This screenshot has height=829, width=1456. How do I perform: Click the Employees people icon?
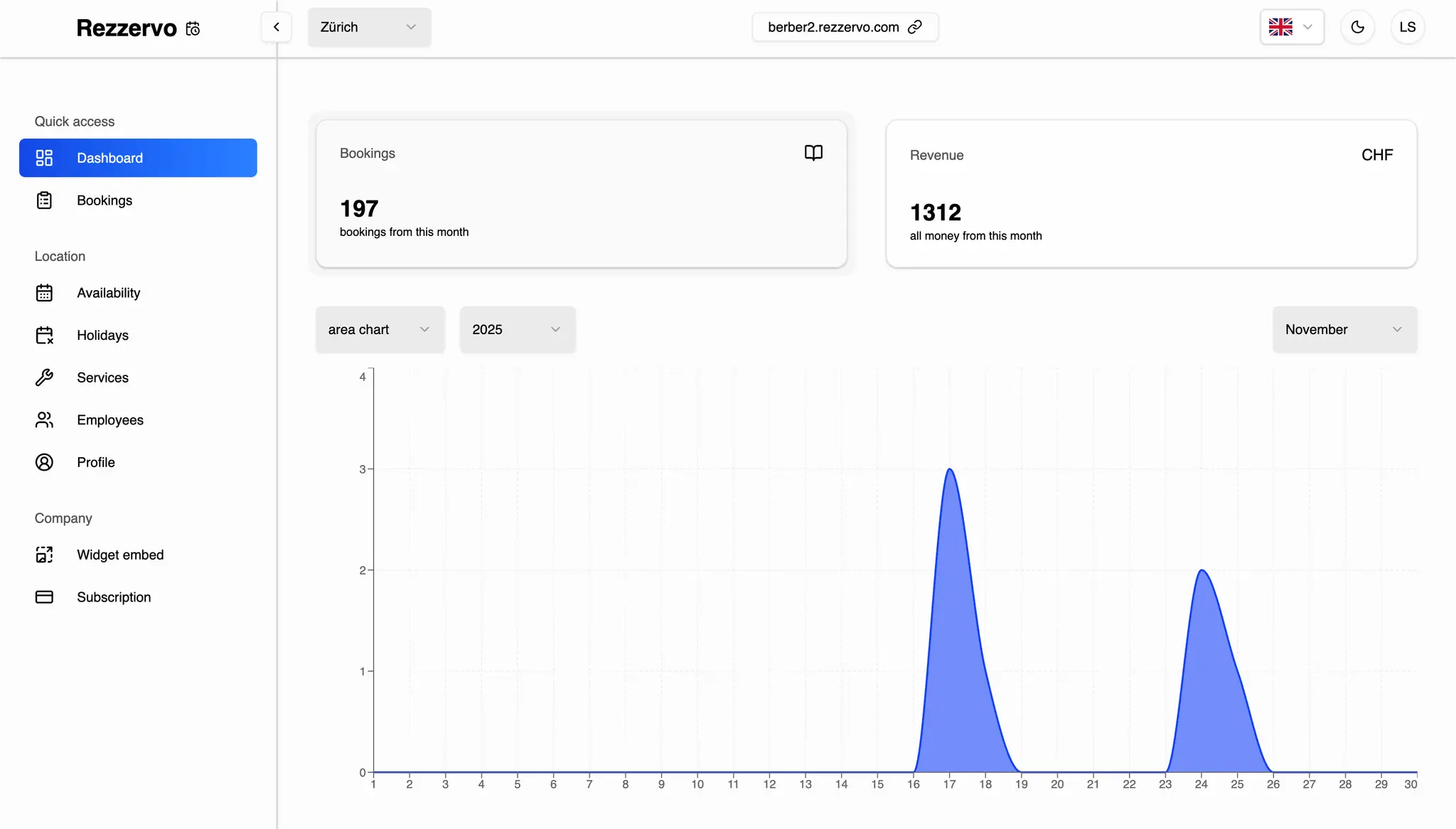click(44, 420)
